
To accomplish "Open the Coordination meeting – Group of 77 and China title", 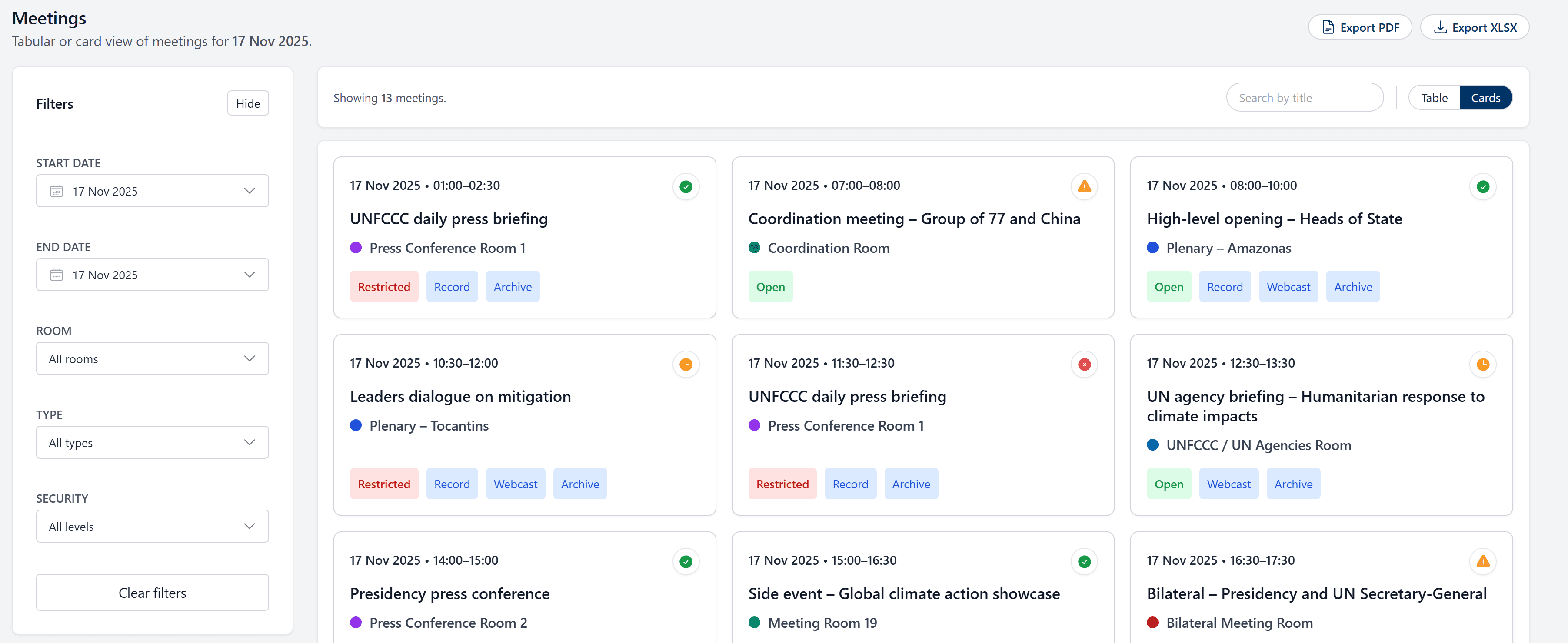I will tap(914, 219).
